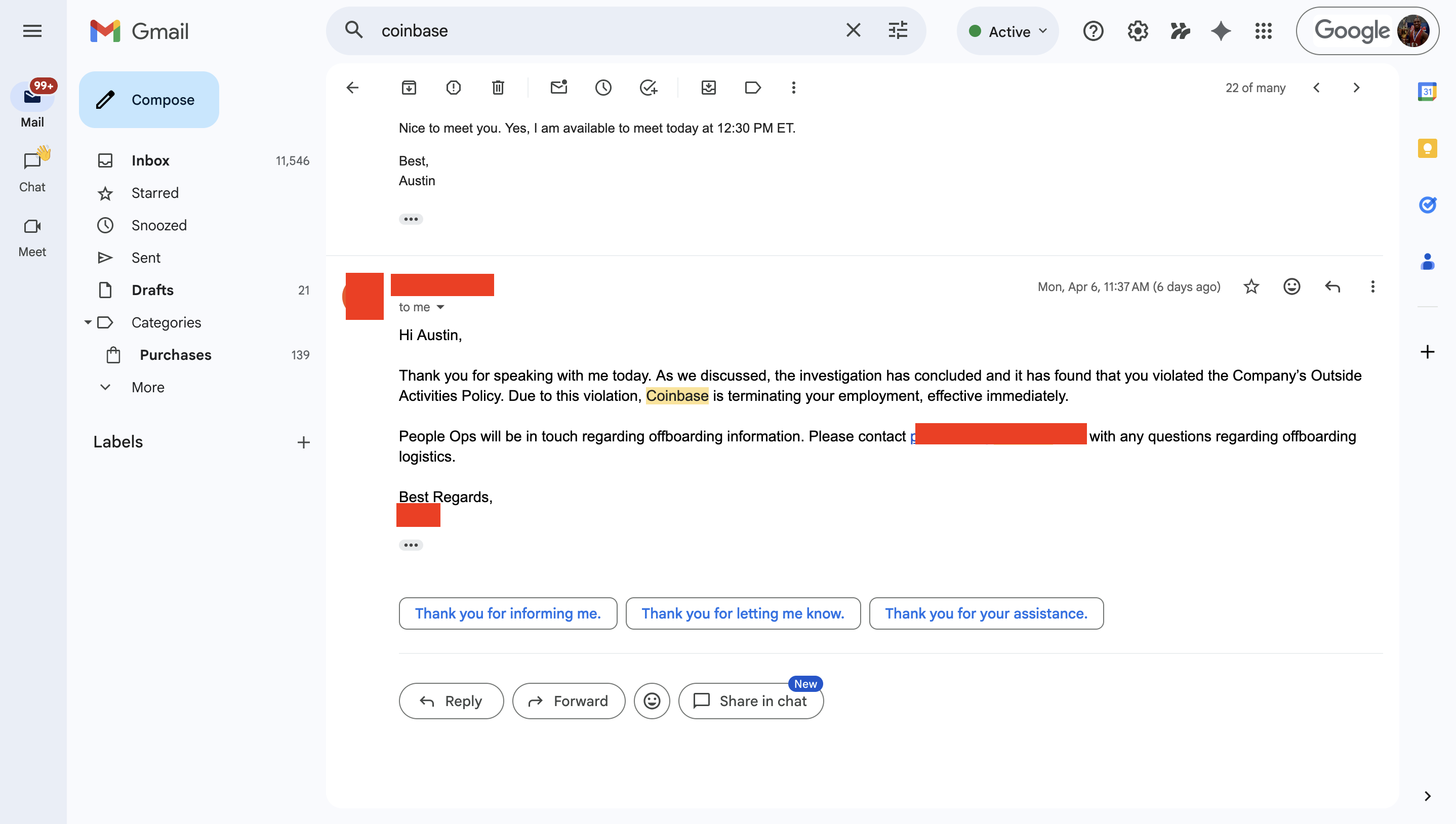The image size is (1456, 824).
Task: Open the Google Calendar side panel
Action: click(1428, 91)
